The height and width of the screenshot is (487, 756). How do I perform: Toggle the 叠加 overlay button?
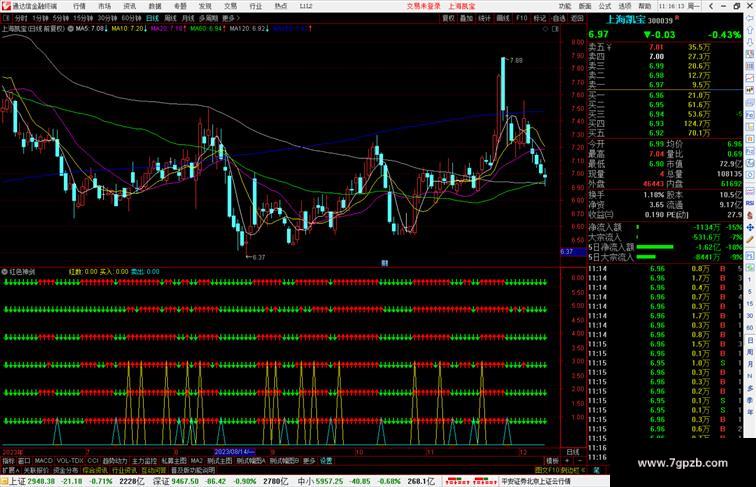point(466,18)
